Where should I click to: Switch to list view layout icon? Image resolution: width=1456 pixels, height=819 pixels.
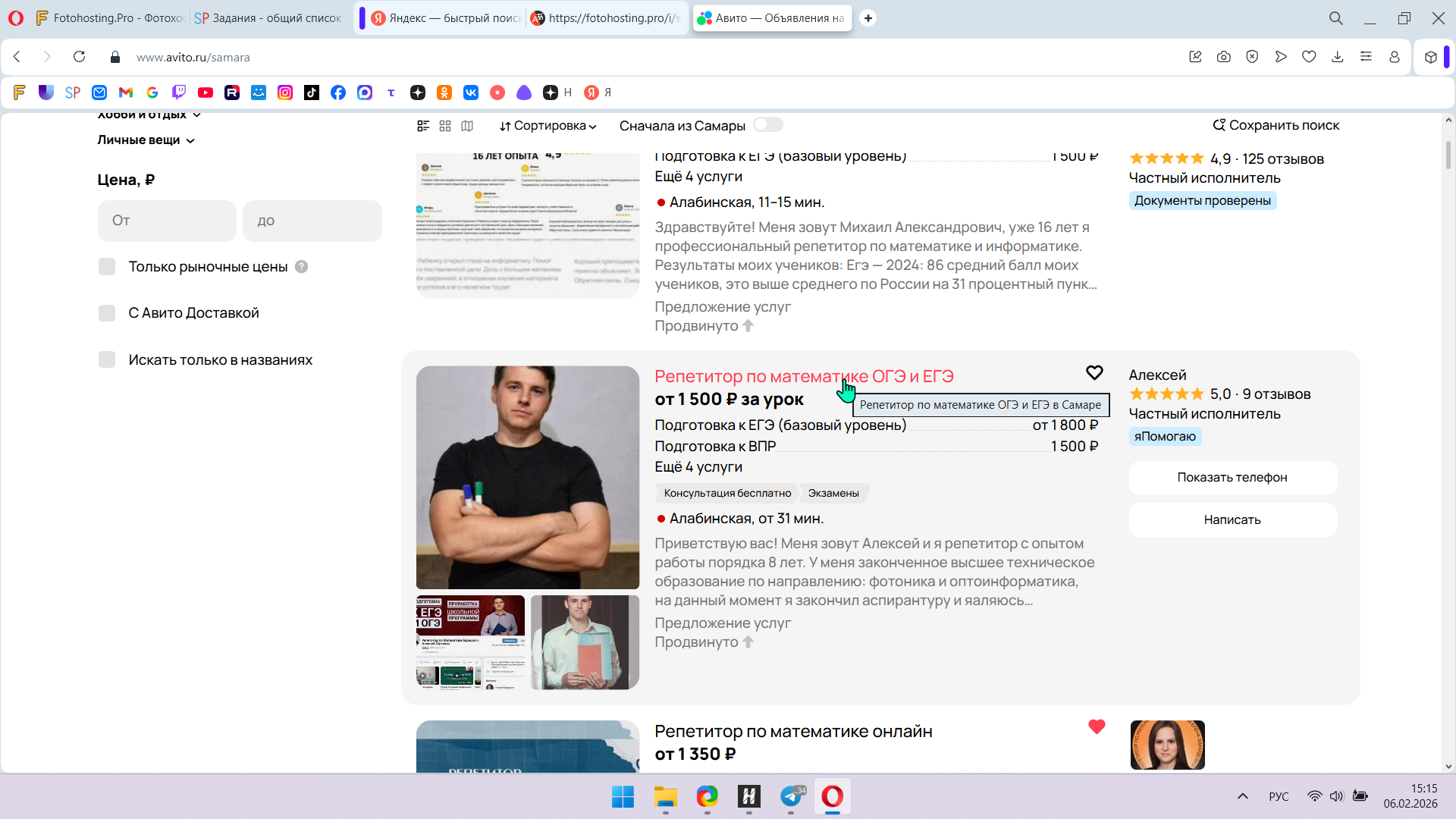[423, 126]
